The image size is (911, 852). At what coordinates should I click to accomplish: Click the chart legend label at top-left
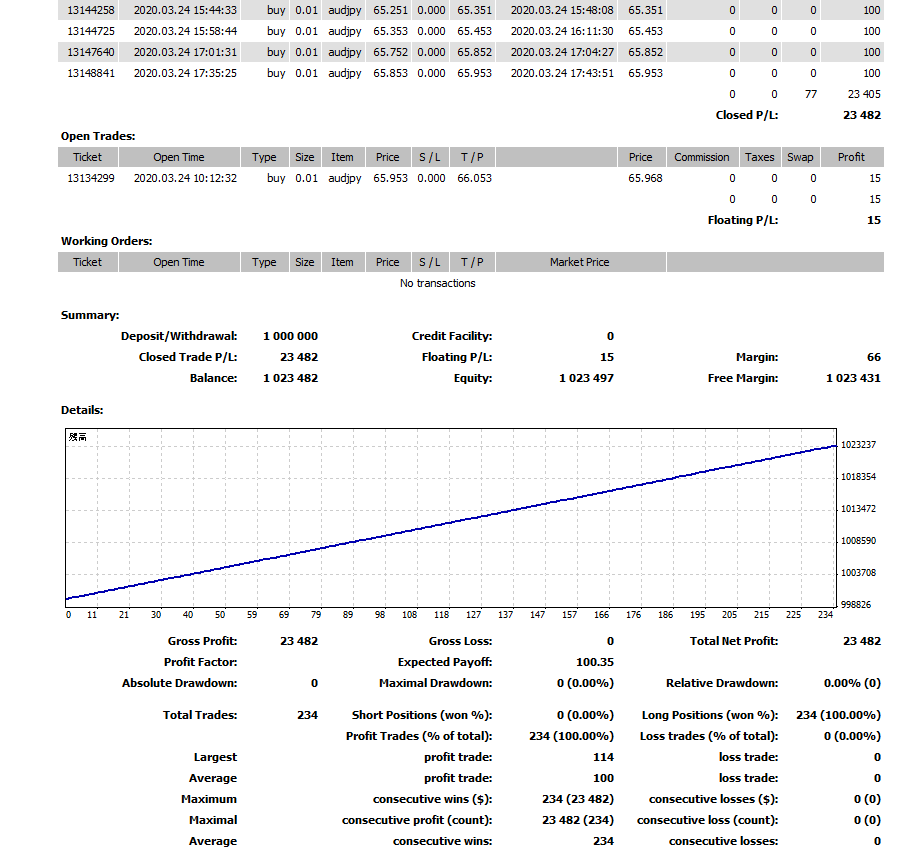[x=76, y=437]
